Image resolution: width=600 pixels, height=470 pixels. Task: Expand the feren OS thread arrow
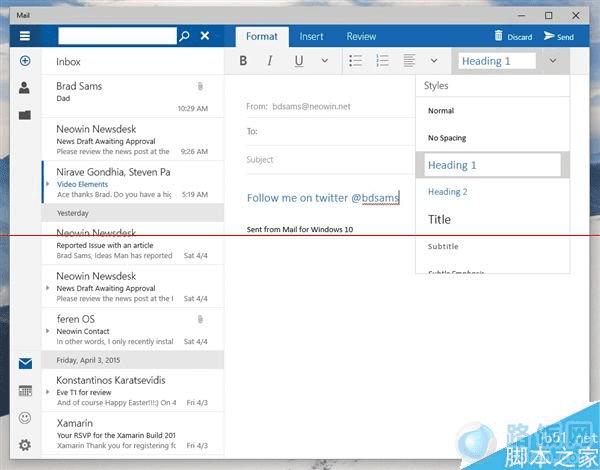[48, 331]
